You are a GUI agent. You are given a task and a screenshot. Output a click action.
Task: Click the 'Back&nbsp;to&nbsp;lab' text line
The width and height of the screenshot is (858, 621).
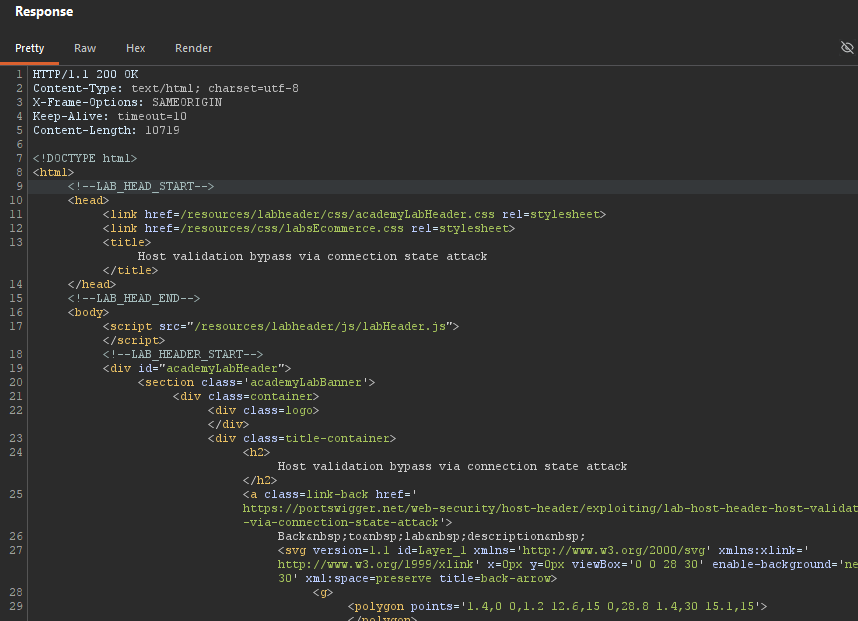pyautogui.click(x=432, y=536)
